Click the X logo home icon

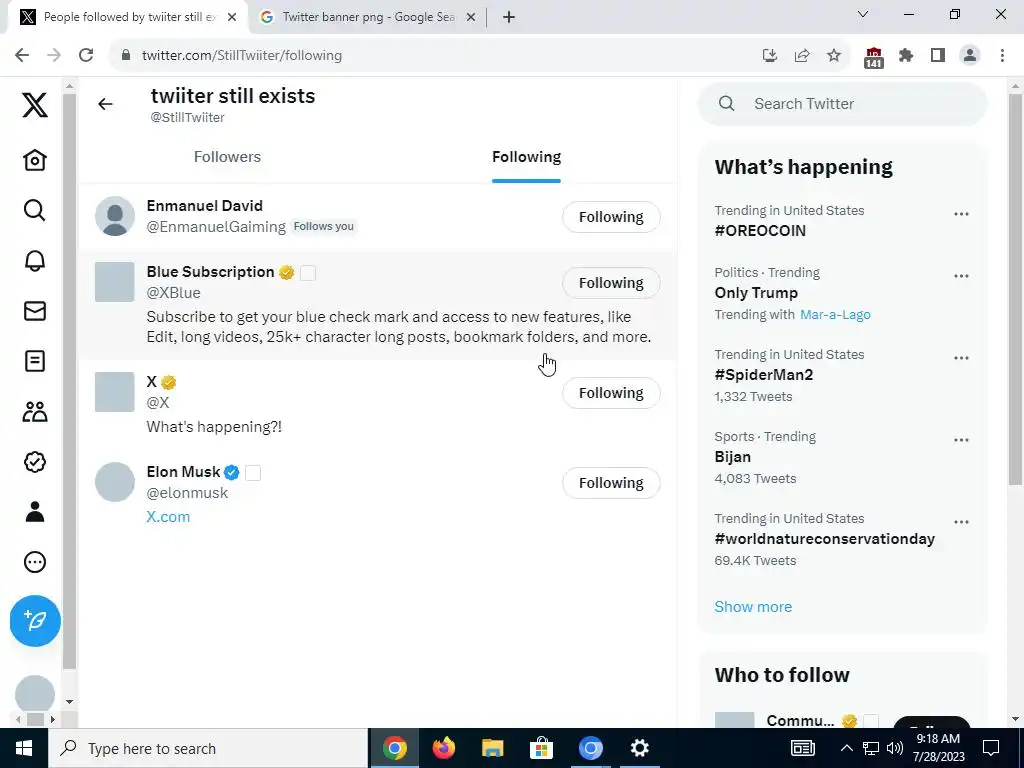(35, 104)
